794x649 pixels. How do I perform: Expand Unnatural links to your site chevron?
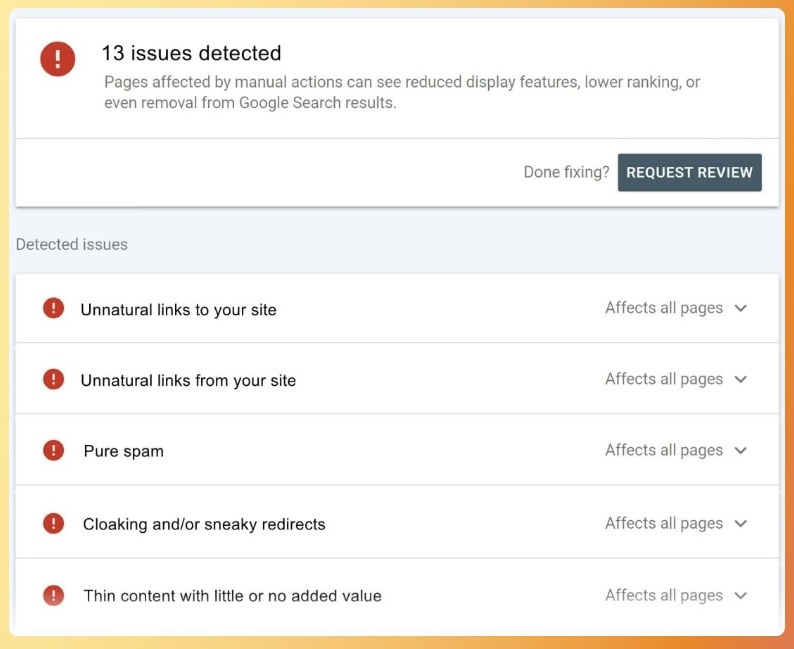[741, 308]
